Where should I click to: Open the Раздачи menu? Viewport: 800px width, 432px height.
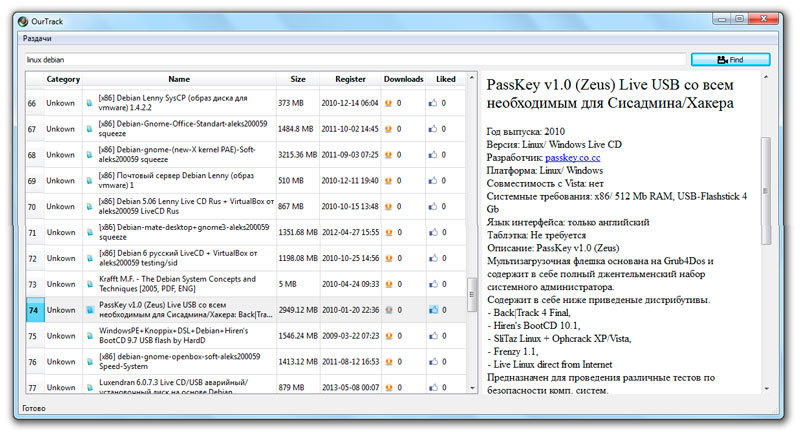(x=37, y=38)
